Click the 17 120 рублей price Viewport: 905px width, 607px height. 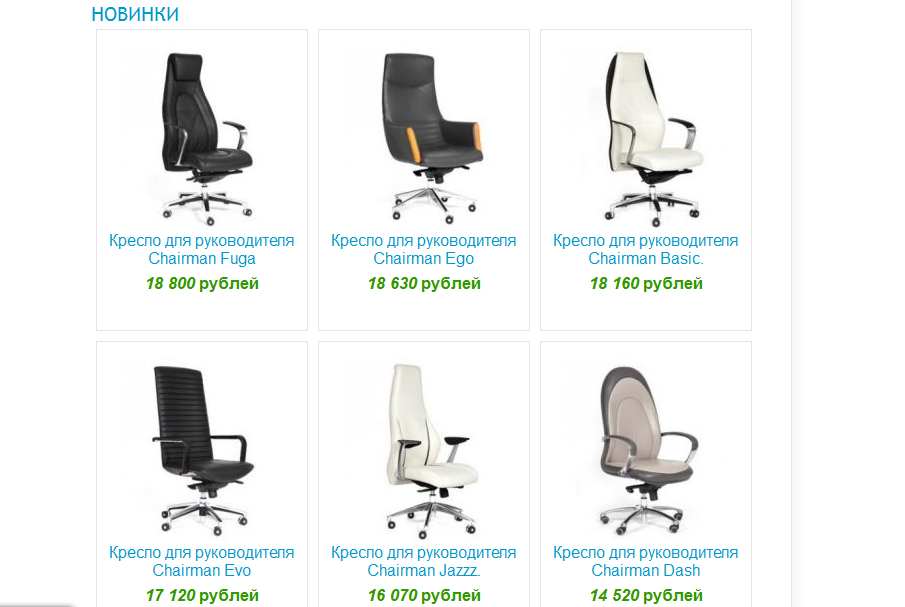[202, 595]
